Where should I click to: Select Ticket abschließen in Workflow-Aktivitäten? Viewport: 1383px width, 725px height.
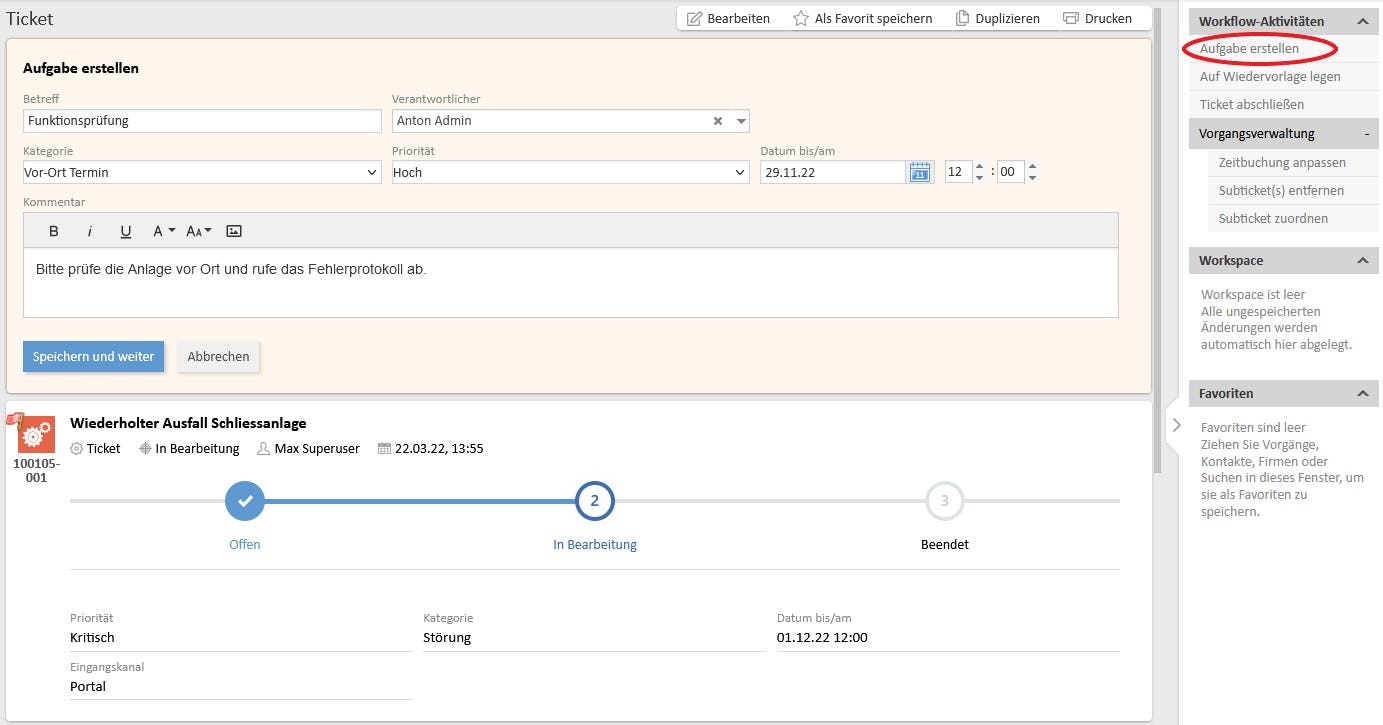[x=1252, y=104]
